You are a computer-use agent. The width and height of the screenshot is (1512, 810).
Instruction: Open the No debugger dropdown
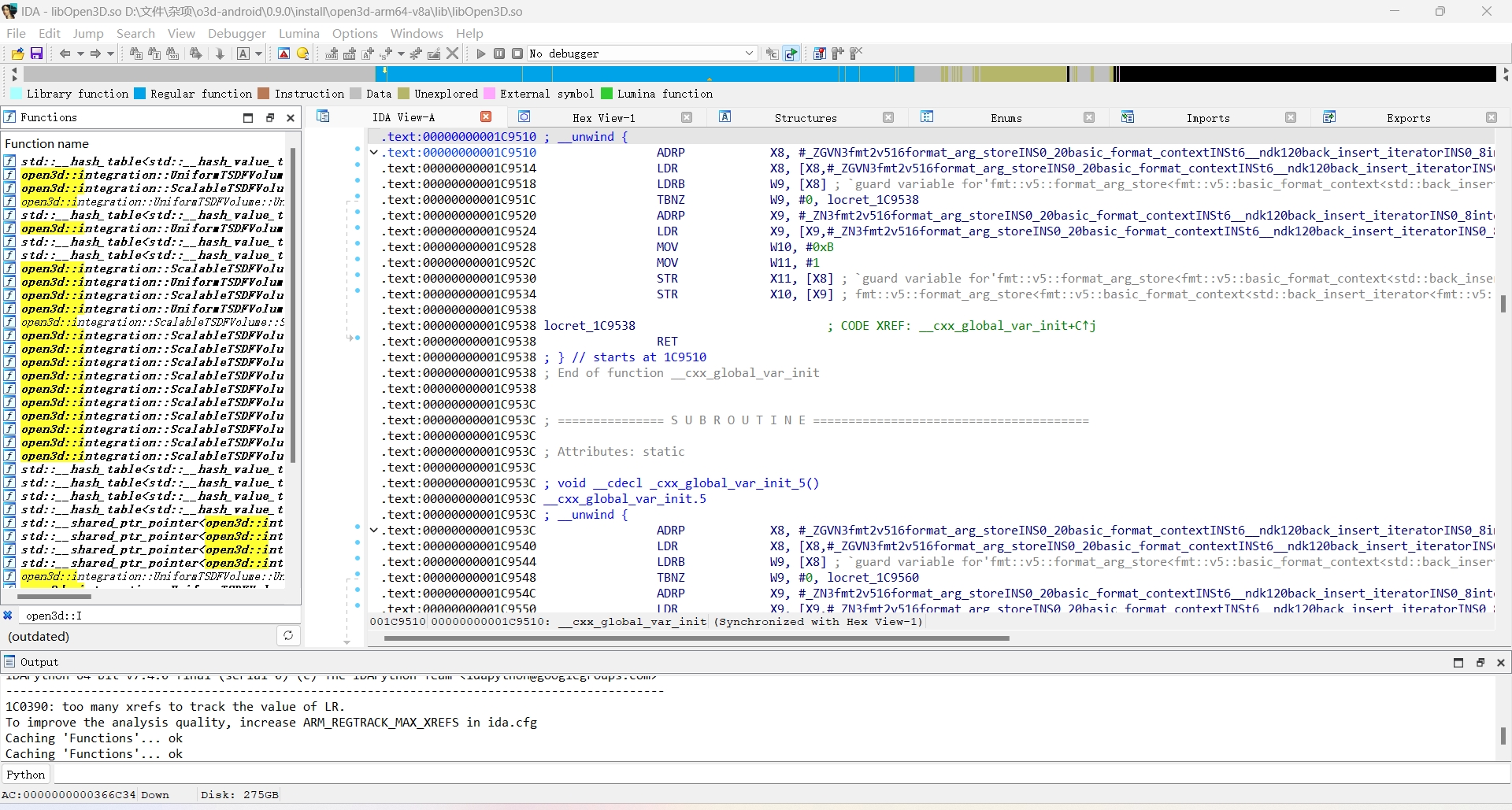pos(749,54)
